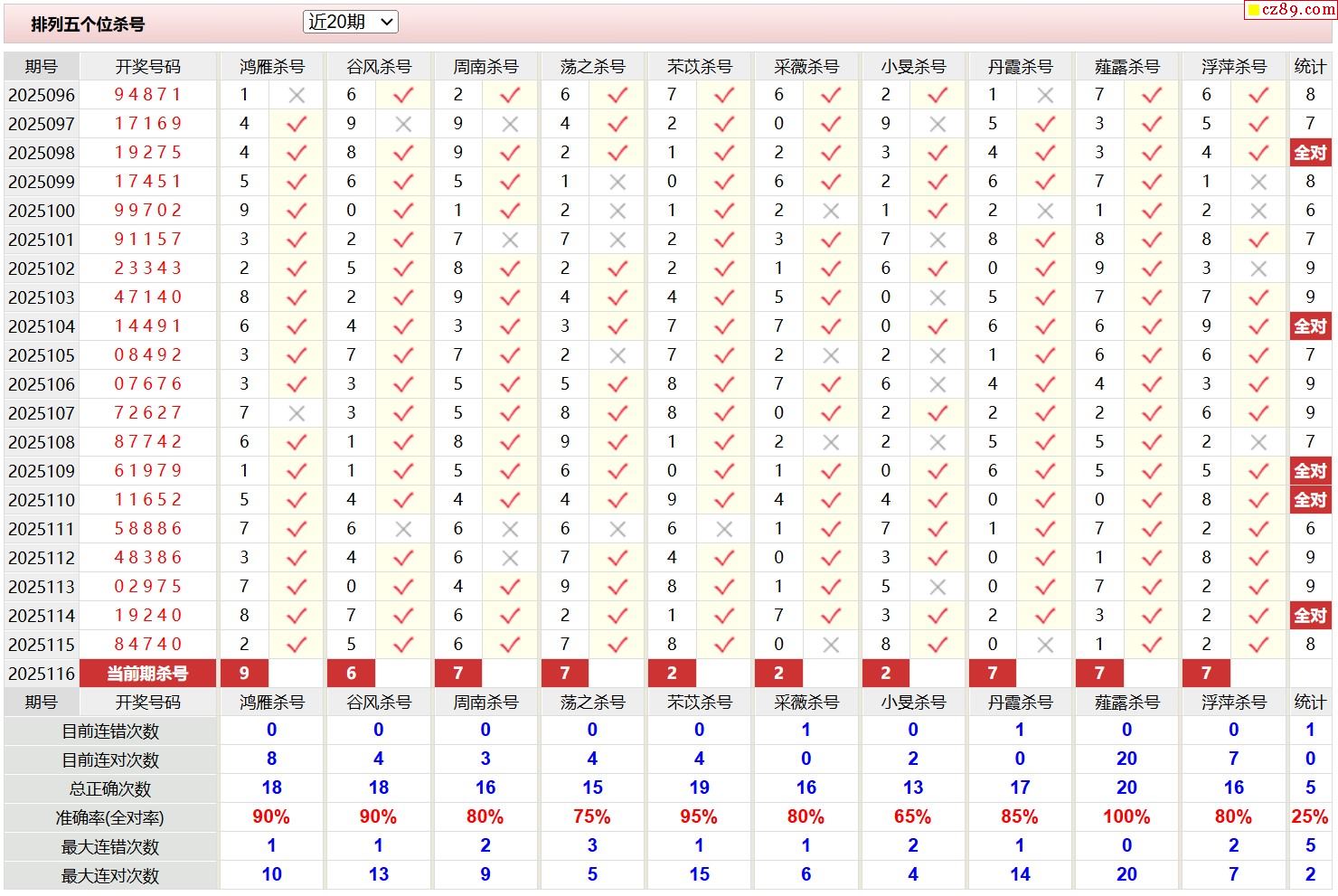Image resolution: width=1338 pixels, height=896 pixels.
Task: Click the gray cross in 周南杀号 for 2025101
Action: (x=510, y=240)
